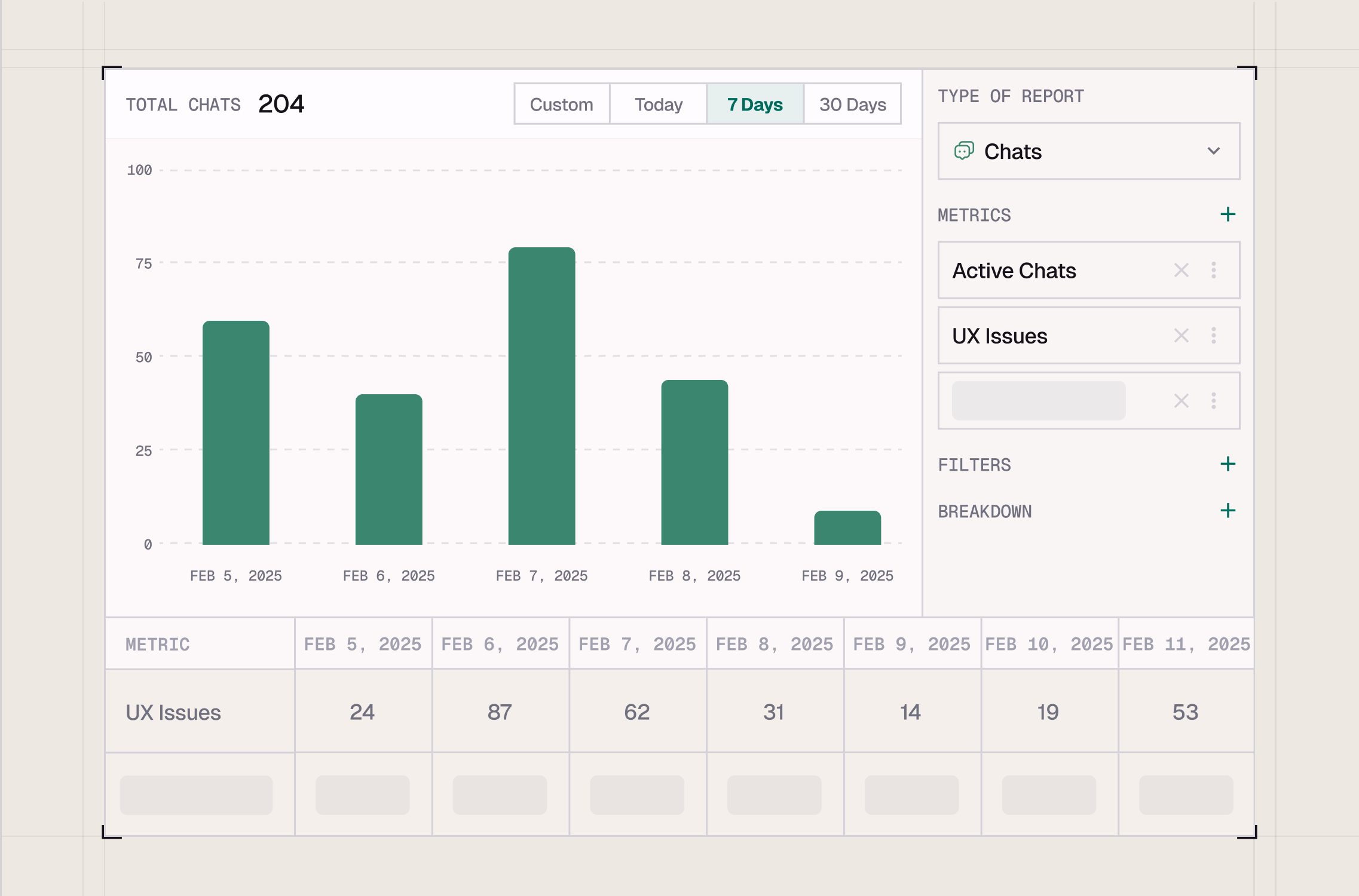
Task: Select the UX Issues table row label
Action: pyautogui.click(x=173, y=712)
